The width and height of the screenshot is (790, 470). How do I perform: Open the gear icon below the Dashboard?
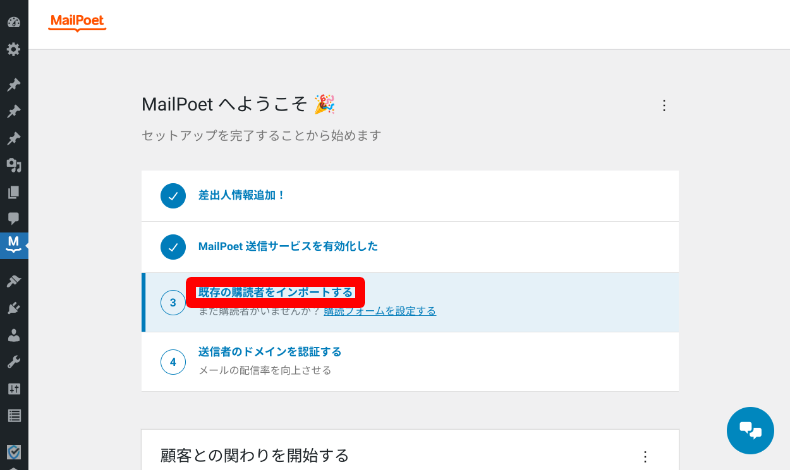coord(14,49)
